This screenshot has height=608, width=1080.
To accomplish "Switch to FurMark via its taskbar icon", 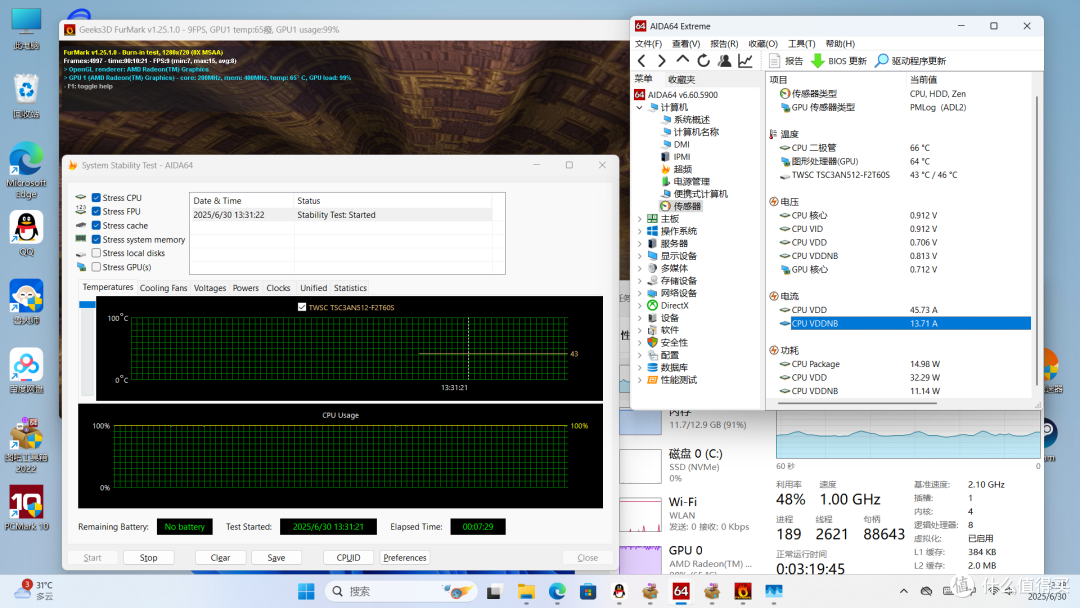I will coord(742,591).
